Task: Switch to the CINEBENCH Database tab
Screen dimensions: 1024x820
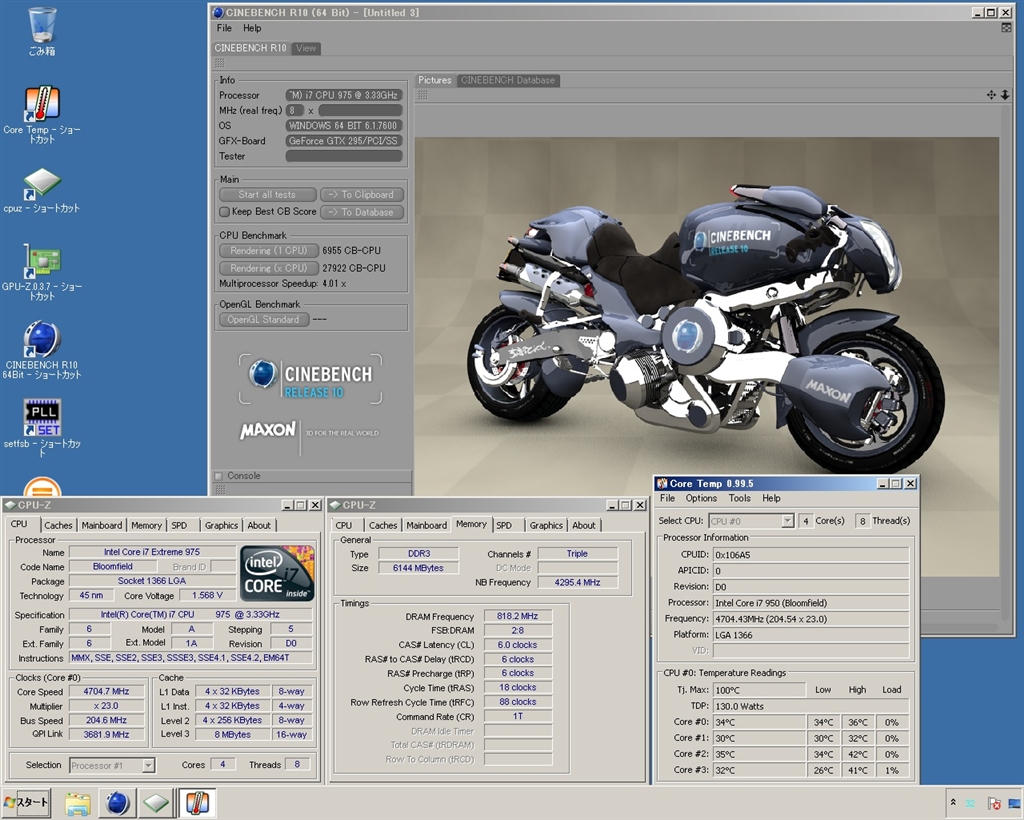Action: (507, 80)
